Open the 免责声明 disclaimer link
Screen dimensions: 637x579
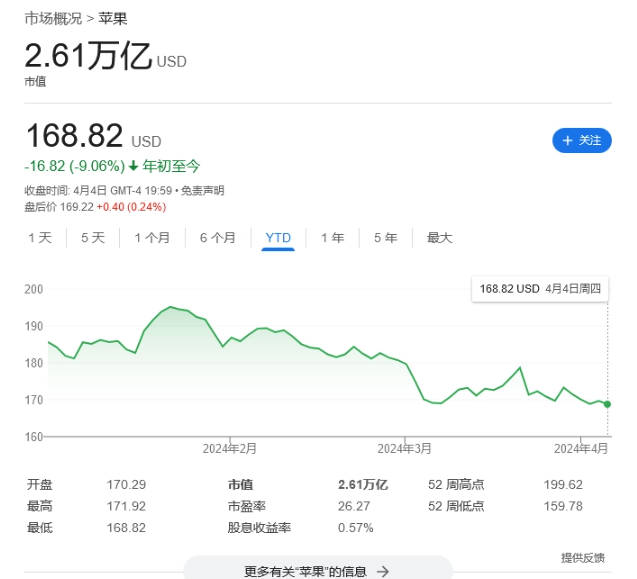(202, 191)
